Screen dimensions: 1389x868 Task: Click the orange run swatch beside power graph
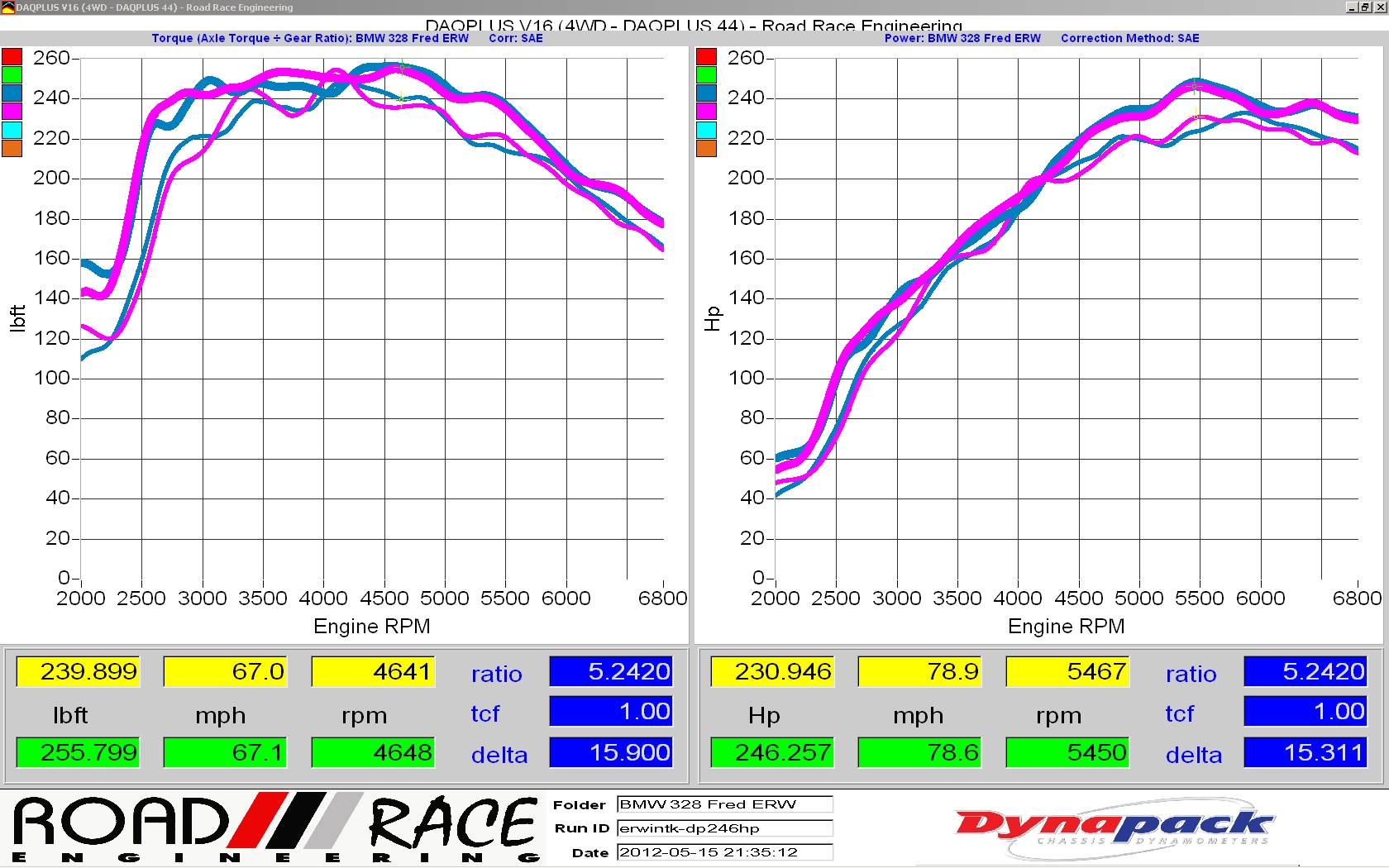tap(706, 148)
